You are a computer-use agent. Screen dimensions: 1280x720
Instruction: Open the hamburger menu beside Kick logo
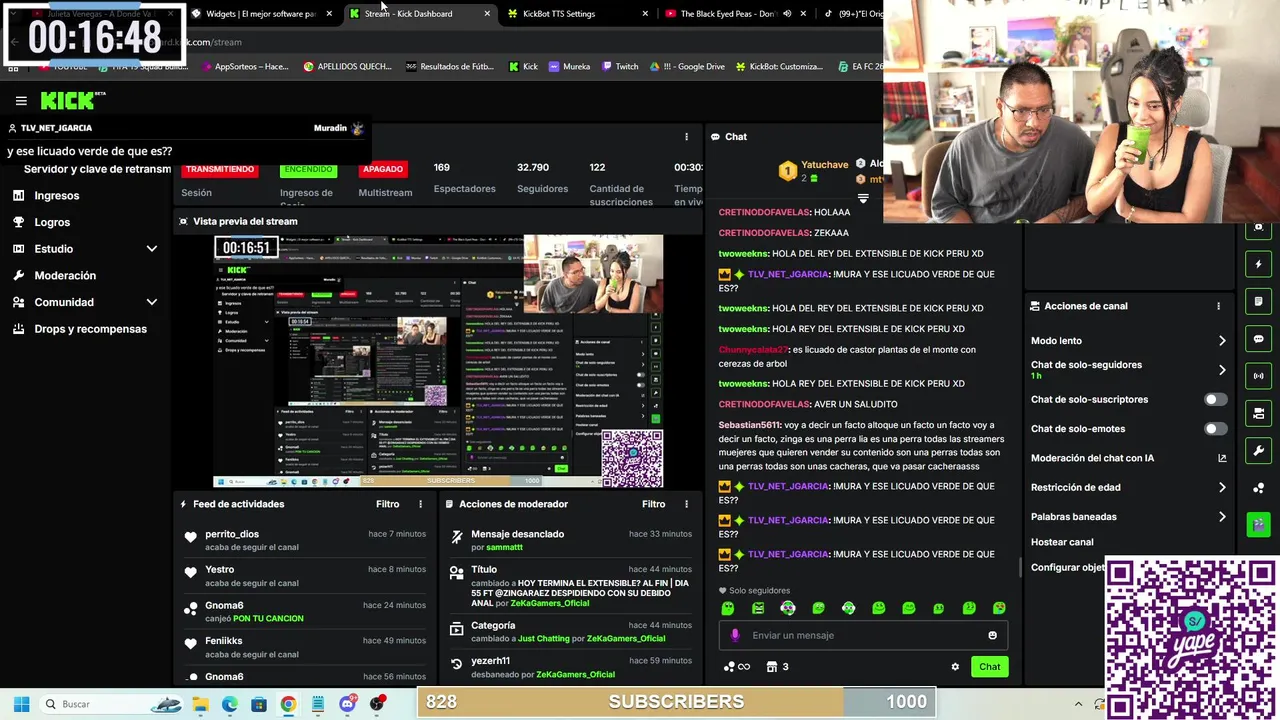21,101
